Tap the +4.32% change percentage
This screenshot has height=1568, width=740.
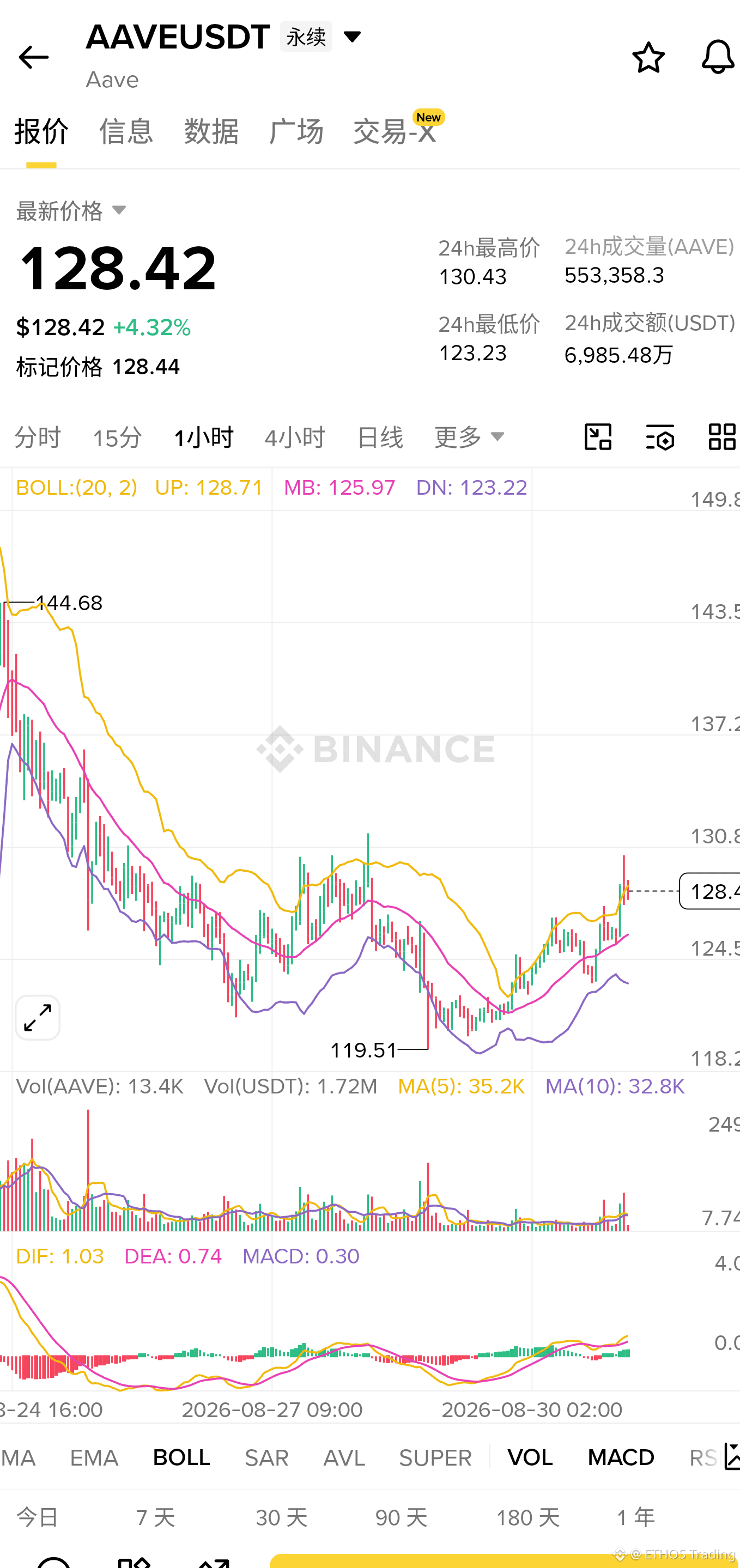151,327
